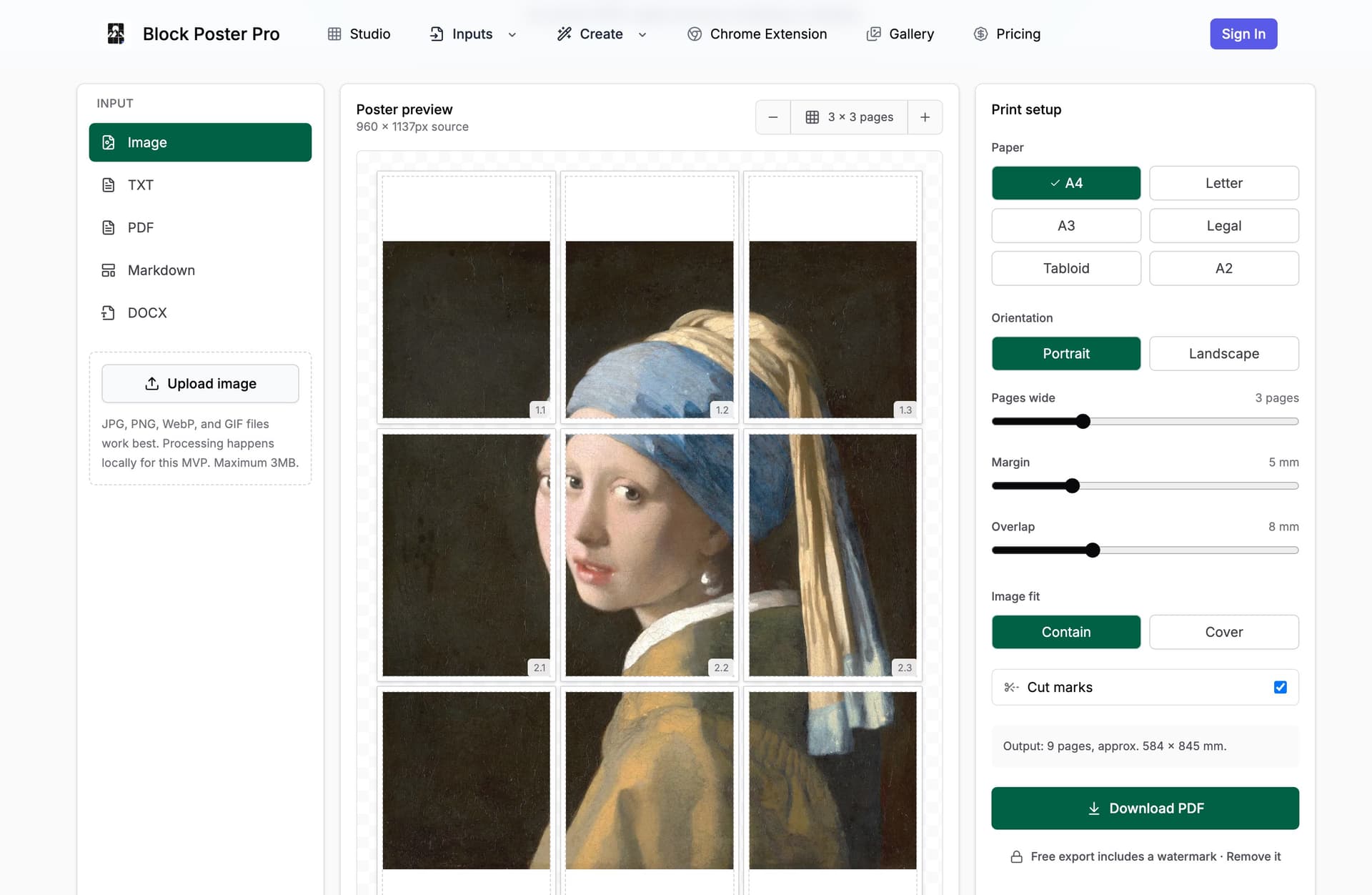Click the Inputs file-import icon
This screenshot has height=895, width=1372.
coord(437,34)
